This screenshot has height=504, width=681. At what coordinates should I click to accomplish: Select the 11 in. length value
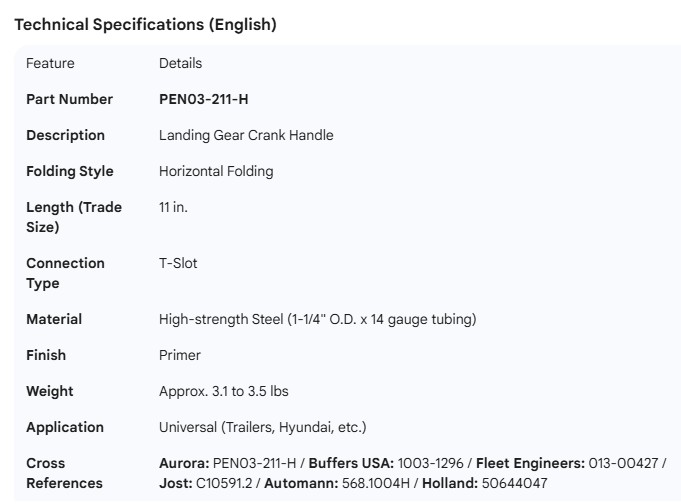[173, 207]
